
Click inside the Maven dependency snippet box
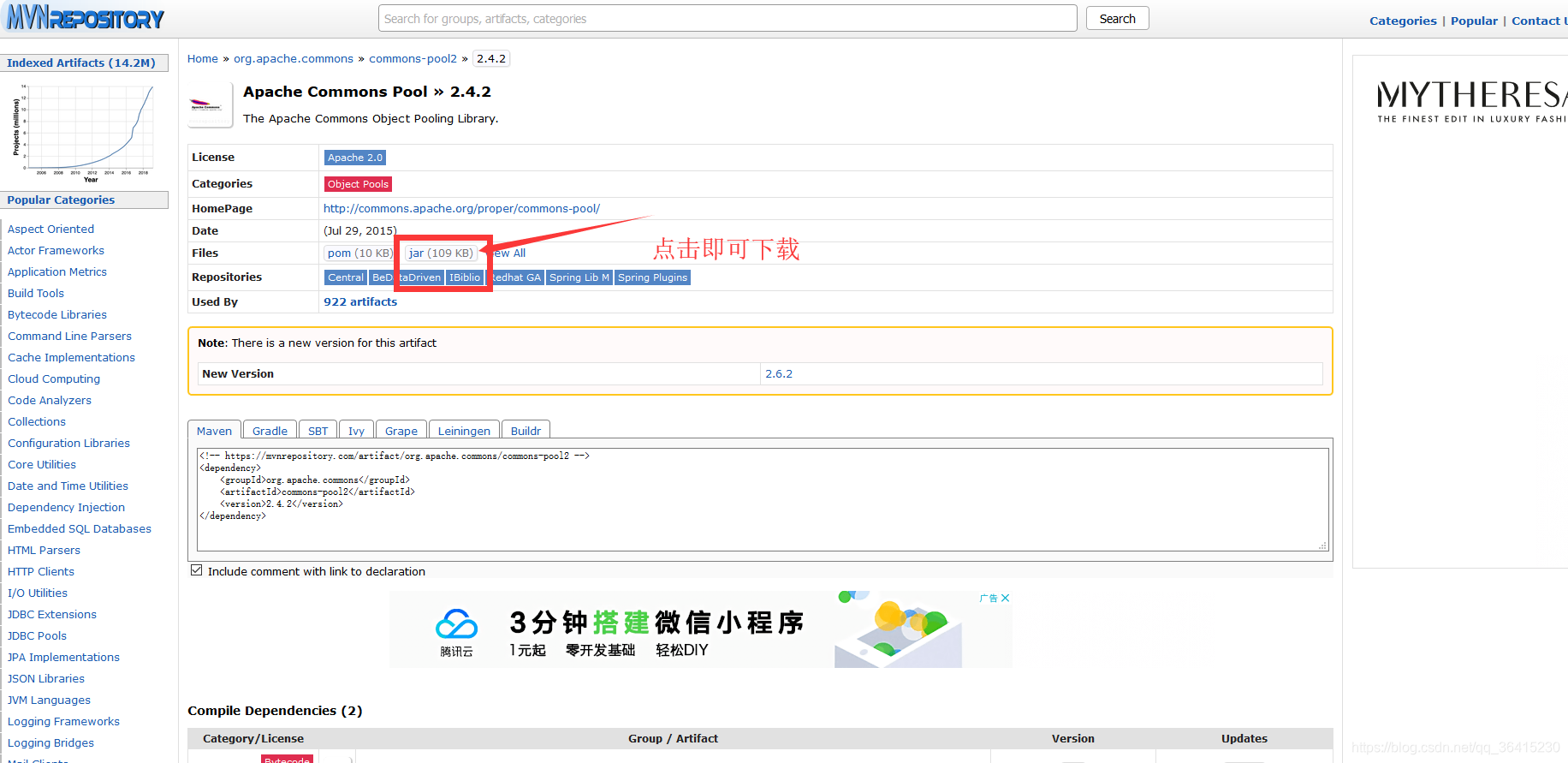coord(763,499)
